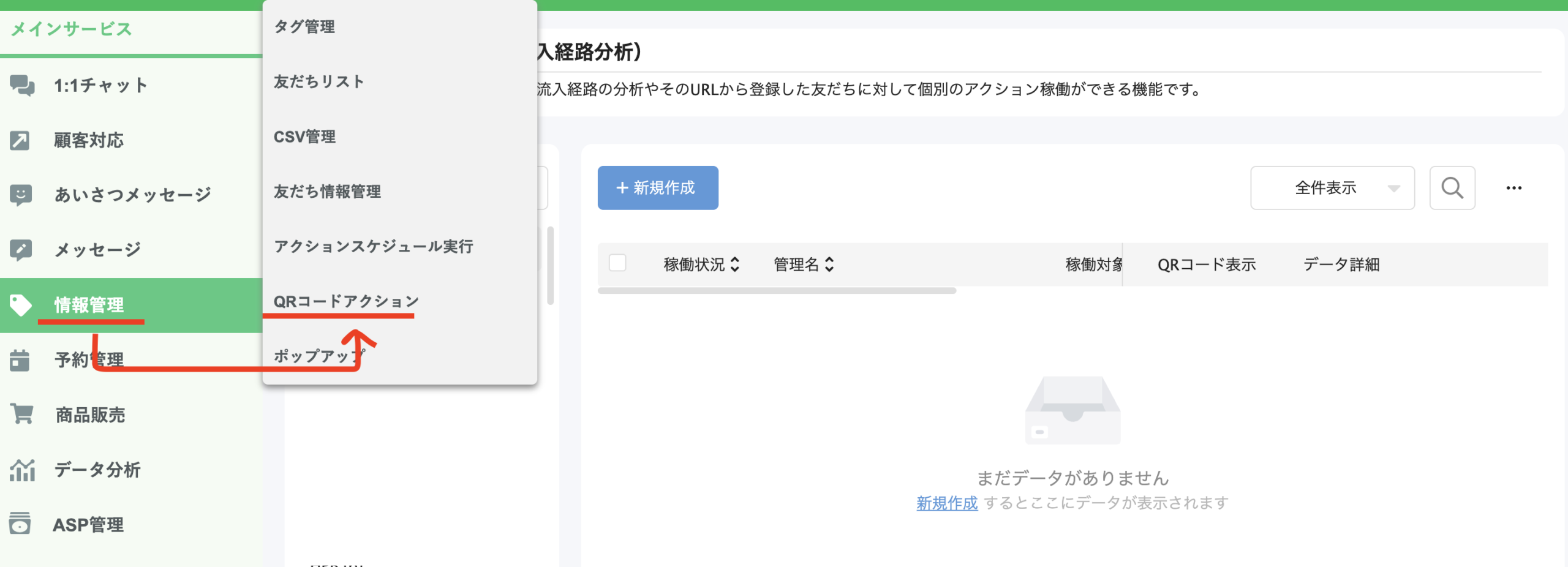Select QRコードアクション from the submenu
The height and width of the screenshot is (567, 1568).
coord(346,301)
